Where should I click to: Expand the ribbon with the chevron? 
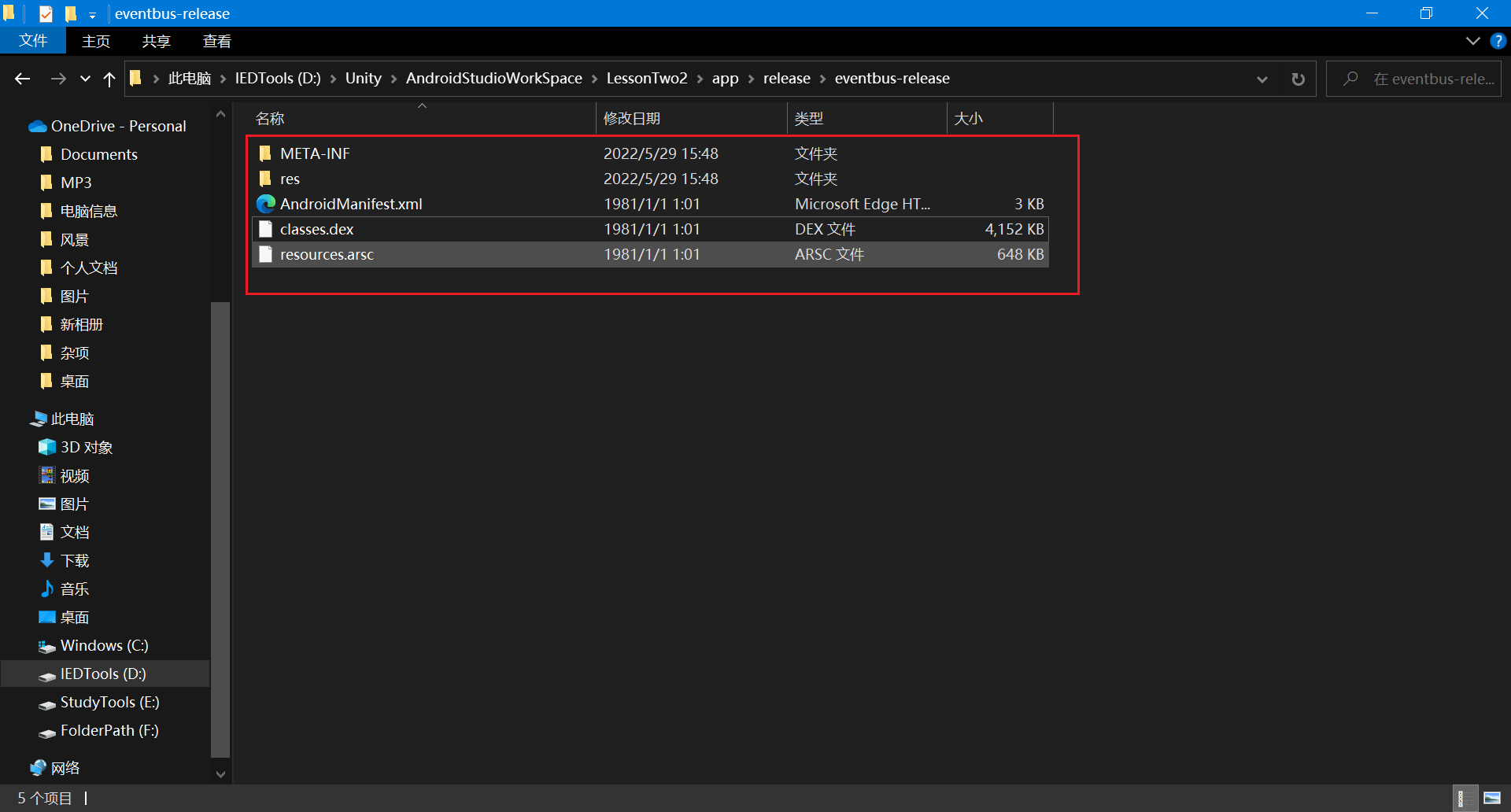[1472, 41]
